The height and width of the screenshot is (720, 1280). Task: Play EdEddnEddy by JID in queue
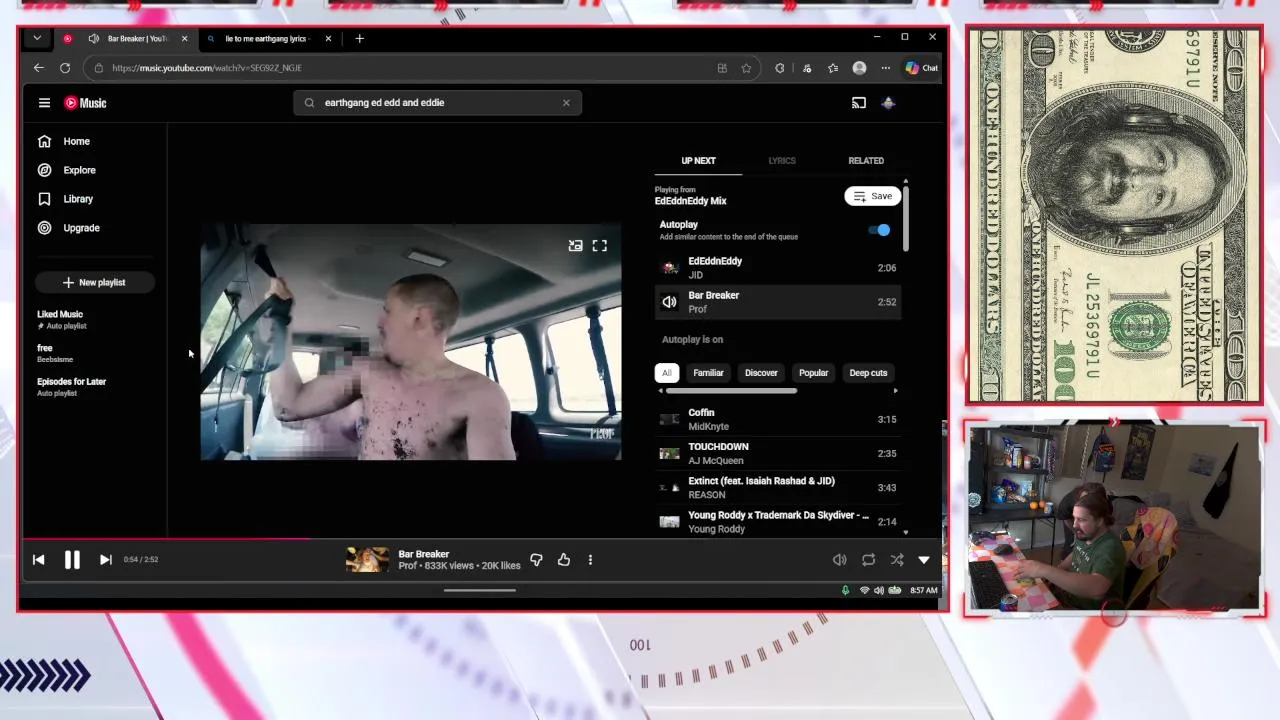[x=777, y=268]
